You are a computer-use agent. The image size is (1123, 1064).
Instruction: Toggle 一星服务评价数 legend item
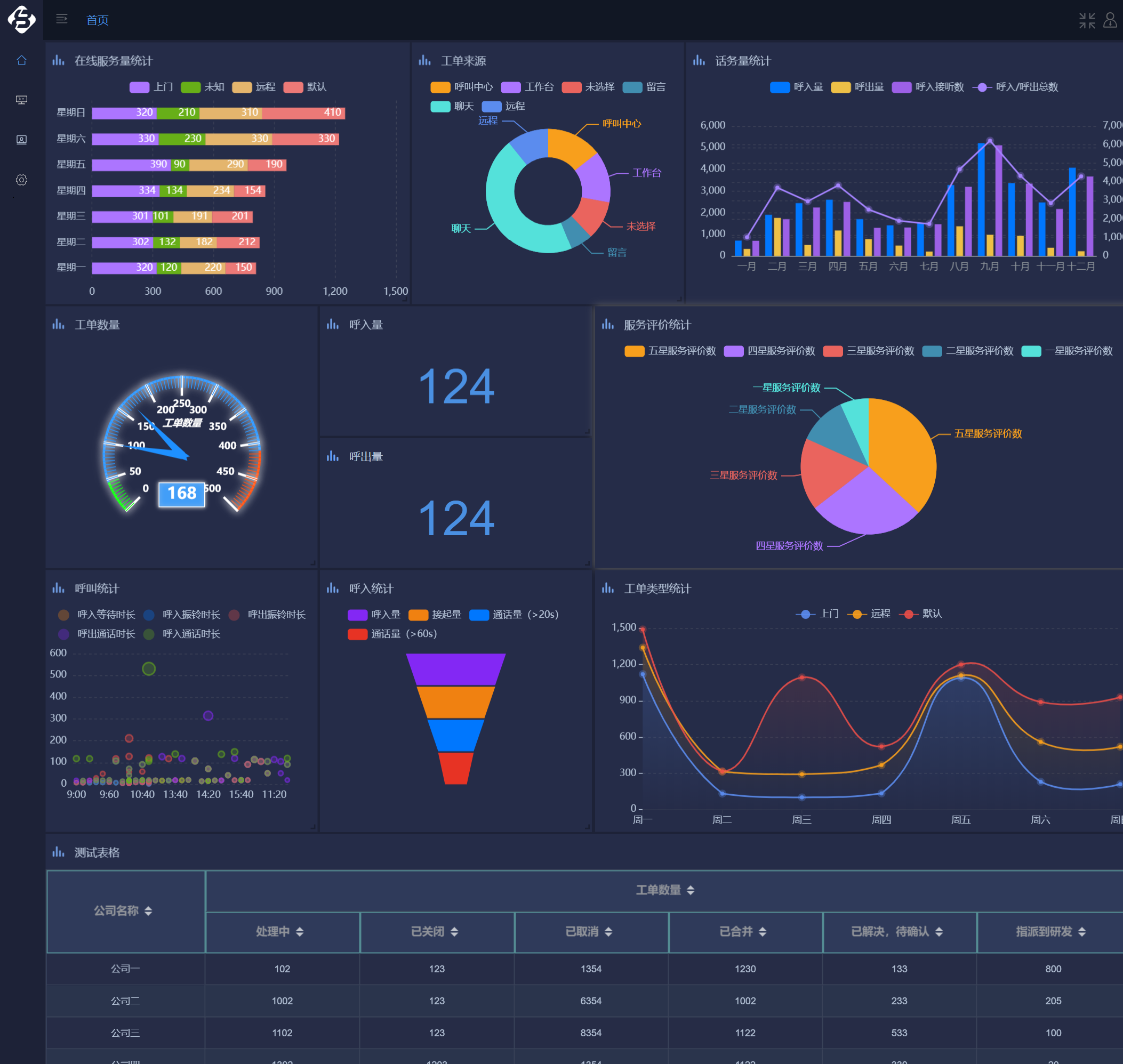1068,351
